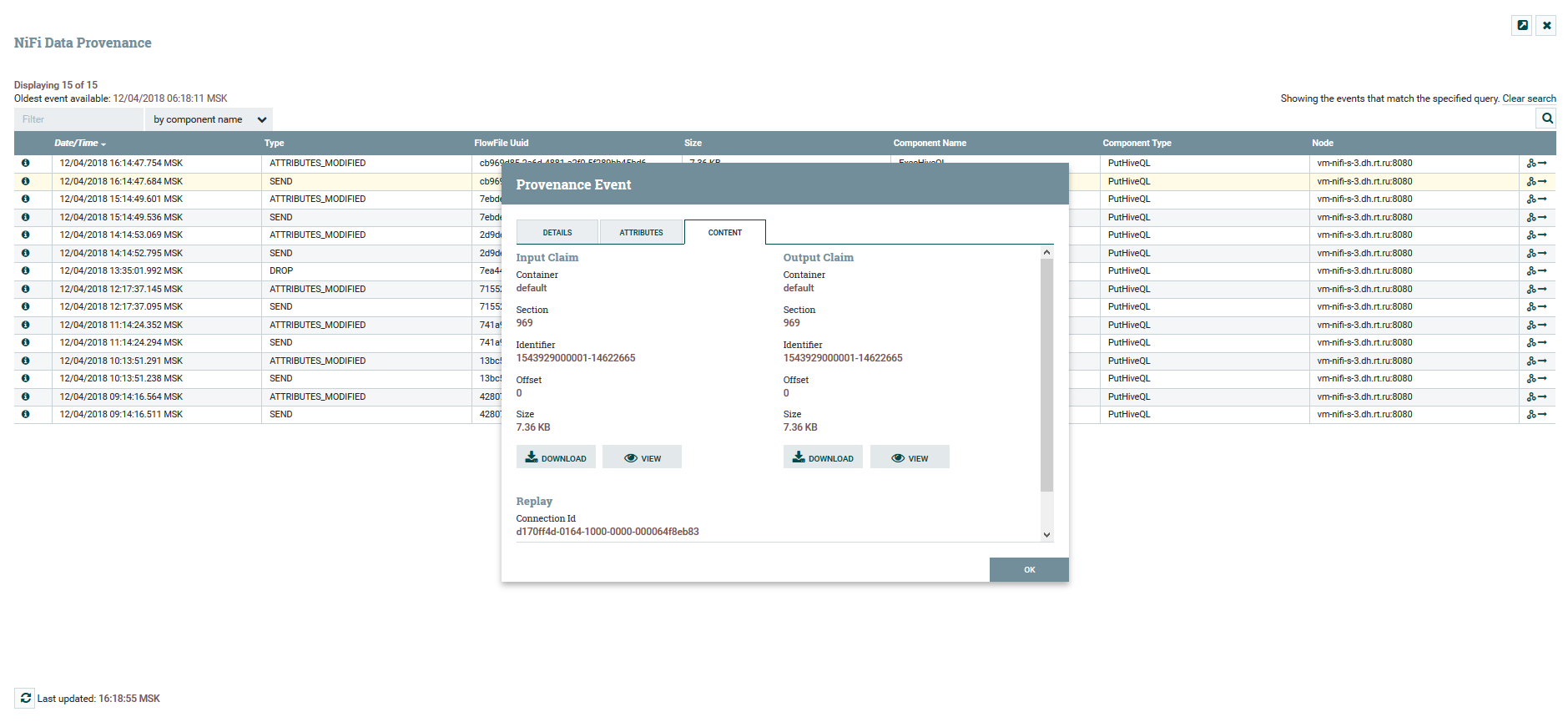This screenshot has width=1568, height=727.
Task: Click the Clear search link
Action: click(1529, 98)
